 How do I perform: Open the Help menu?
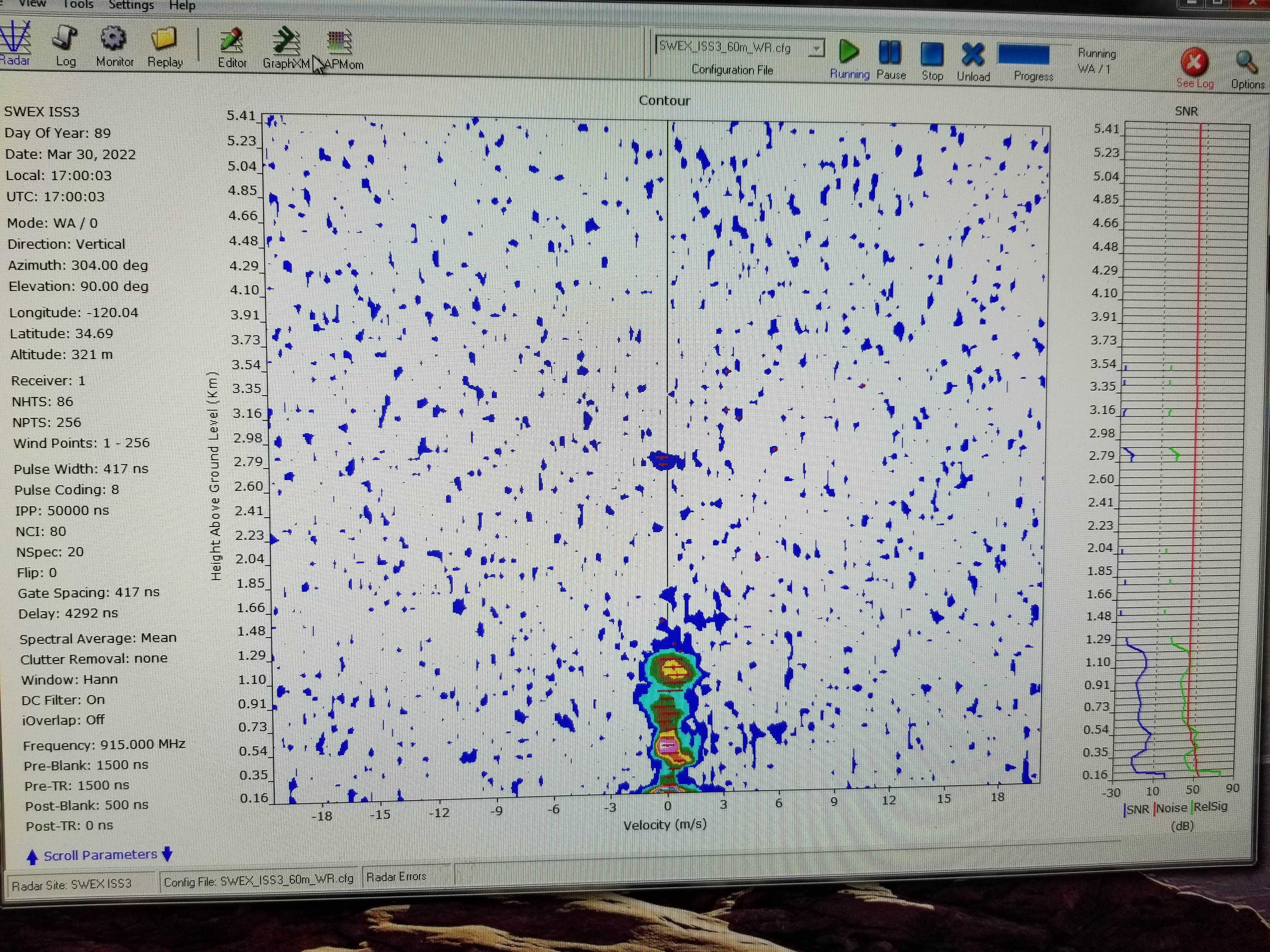click(x=182, y=6)
